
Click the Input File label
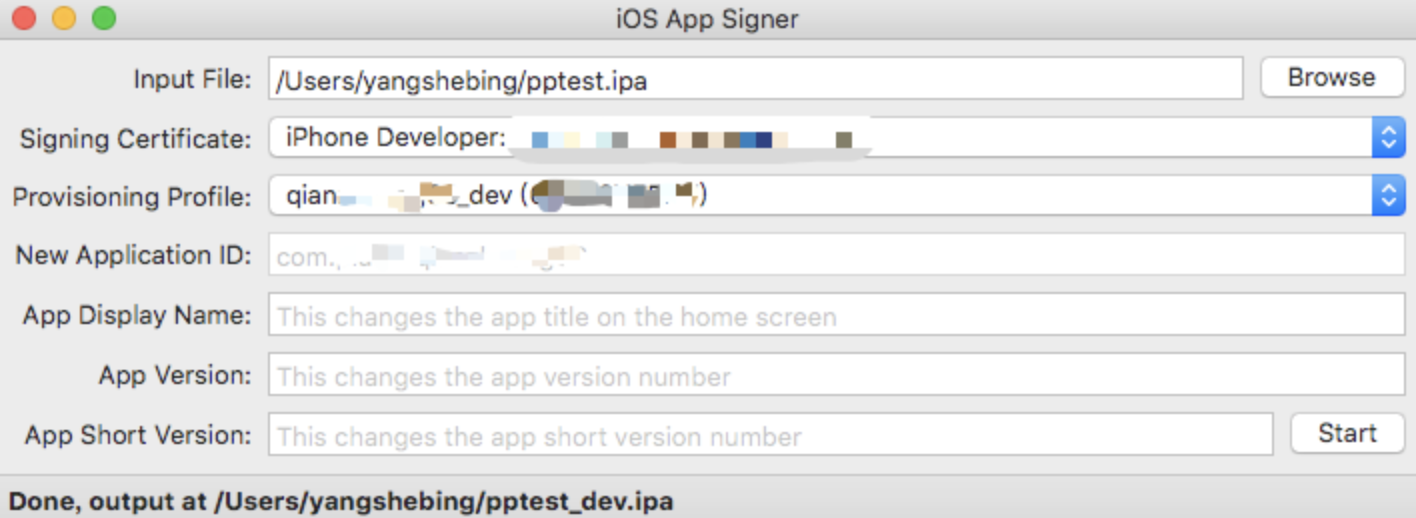[x=192, y=79]
